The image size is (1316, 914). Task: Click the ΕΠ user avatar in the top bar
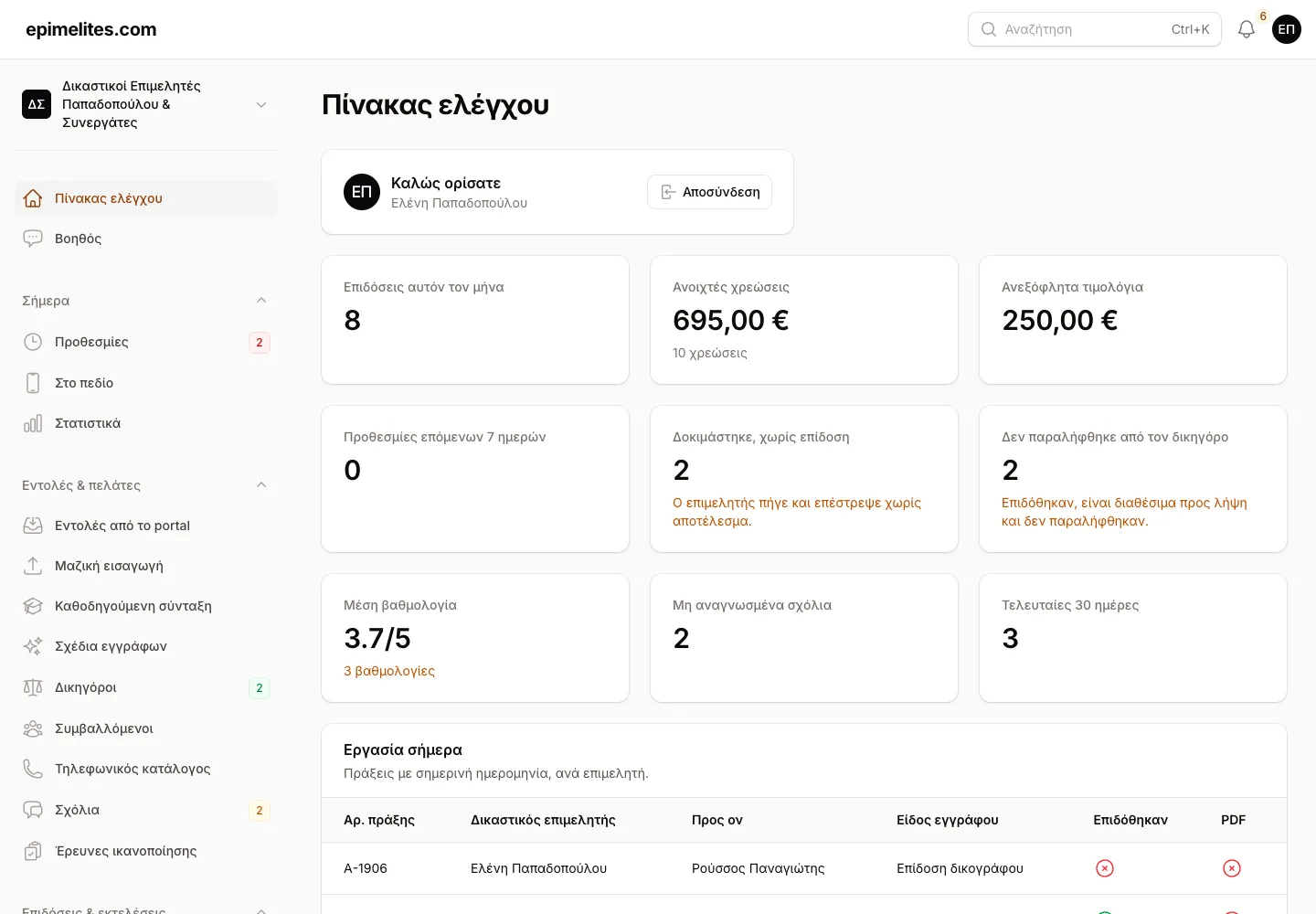click(1287, 29)
